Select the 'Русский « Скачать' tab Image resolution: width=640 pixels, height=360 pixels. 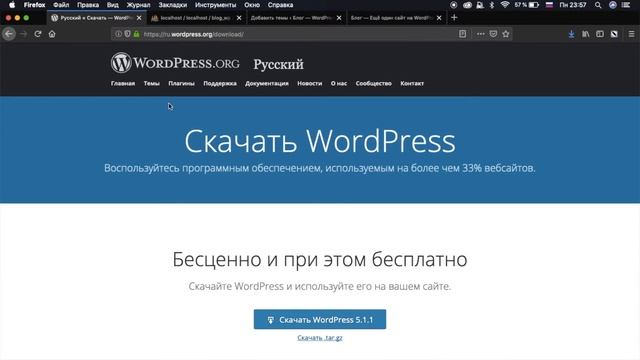pyautogui.click(x=96, y=18)
